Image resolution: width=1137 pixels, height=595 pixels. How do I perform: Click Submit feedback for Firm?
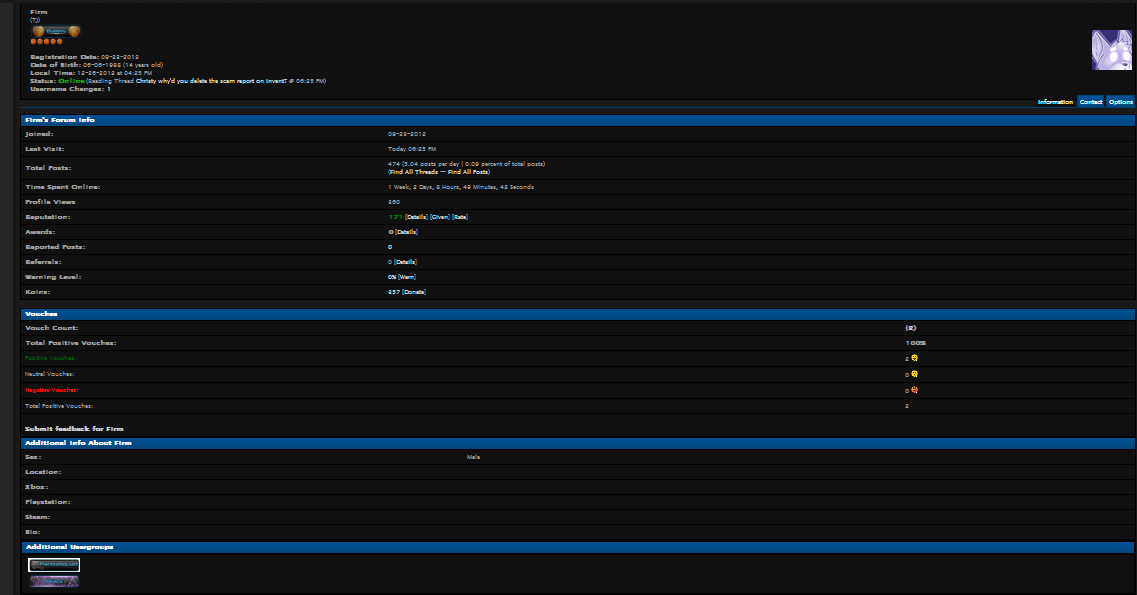74,429
